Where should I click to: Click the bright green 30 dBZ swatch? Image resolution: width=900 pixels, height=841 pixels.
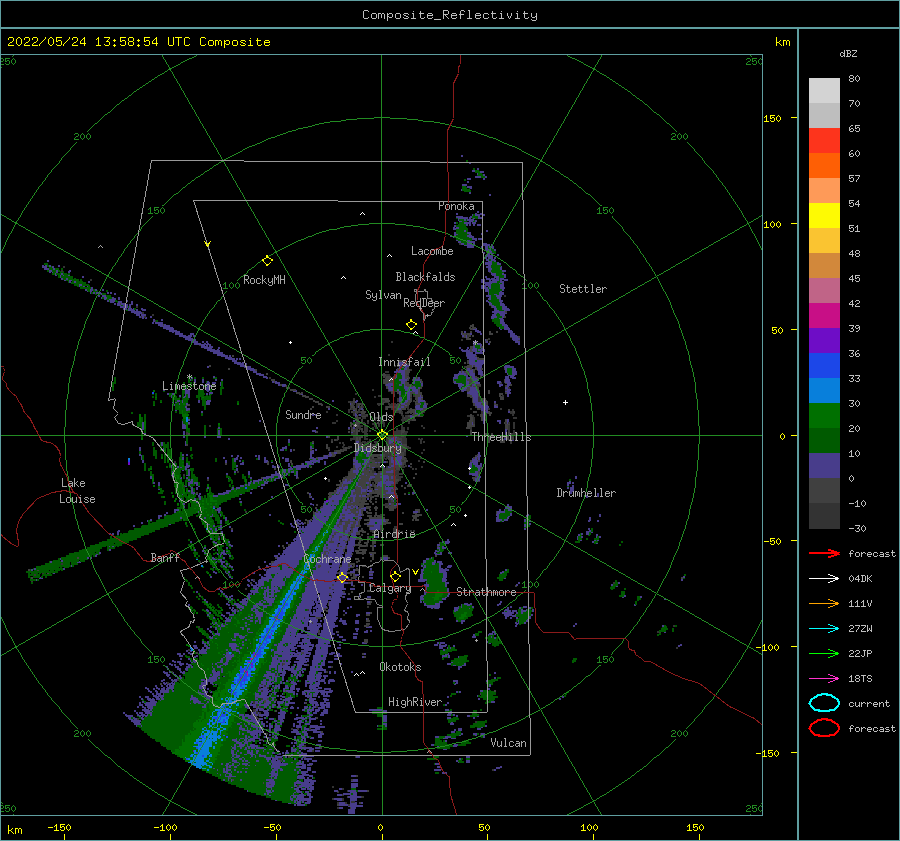point(824,416)
